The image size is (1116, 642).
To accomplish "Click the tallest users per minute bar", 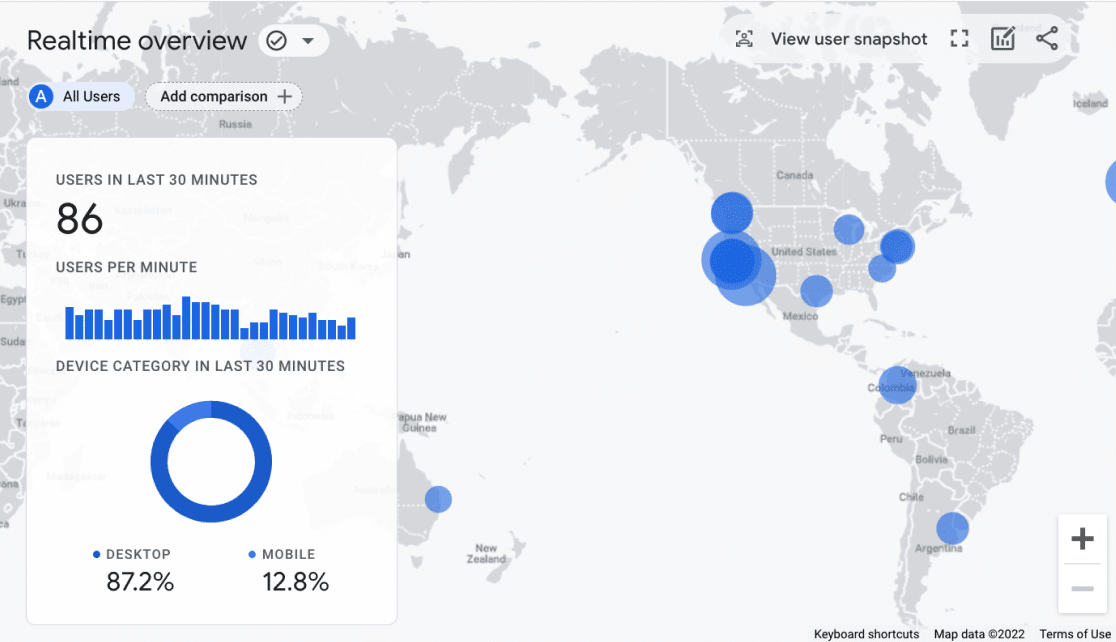I will 186,319.
